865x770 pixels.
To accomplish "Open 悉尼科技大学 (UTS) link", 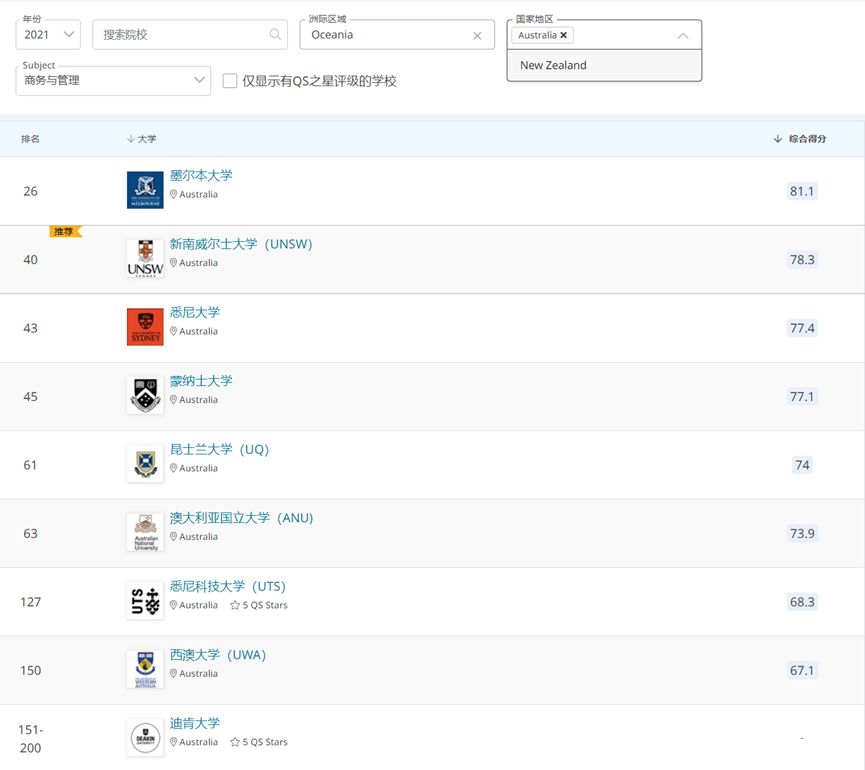I will coord(228,586).
